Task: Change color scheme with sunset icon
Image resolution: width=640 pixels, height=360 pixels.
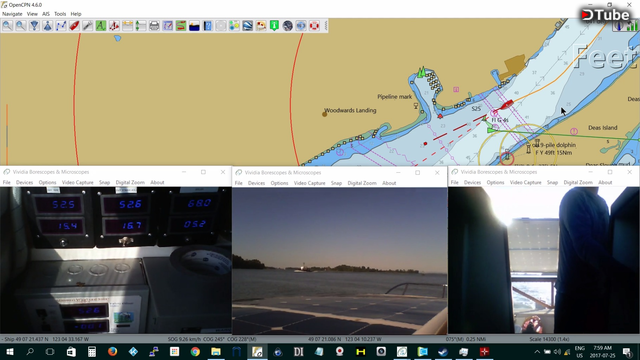Action: point(194,26)
